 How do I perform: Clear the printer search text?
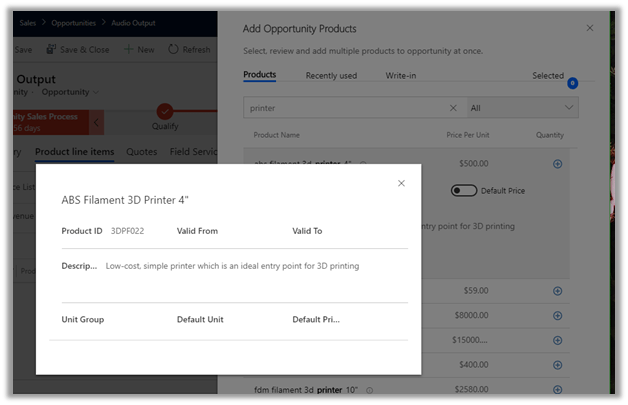pos(453,107)
